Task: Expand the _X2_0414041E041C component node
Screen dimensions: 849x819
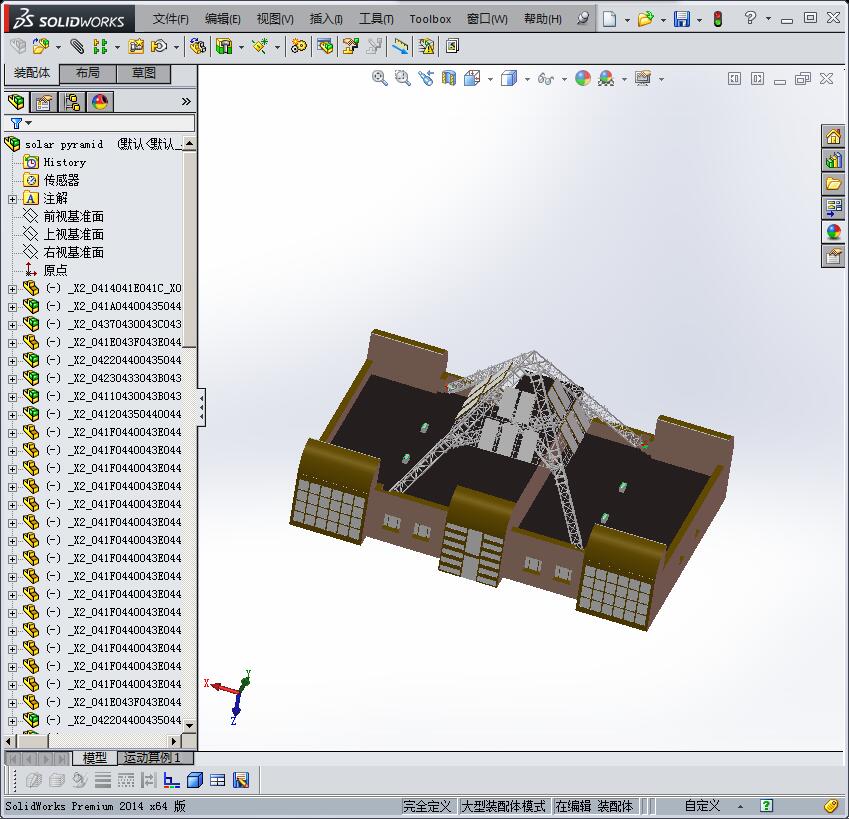Action: [12, 289]
